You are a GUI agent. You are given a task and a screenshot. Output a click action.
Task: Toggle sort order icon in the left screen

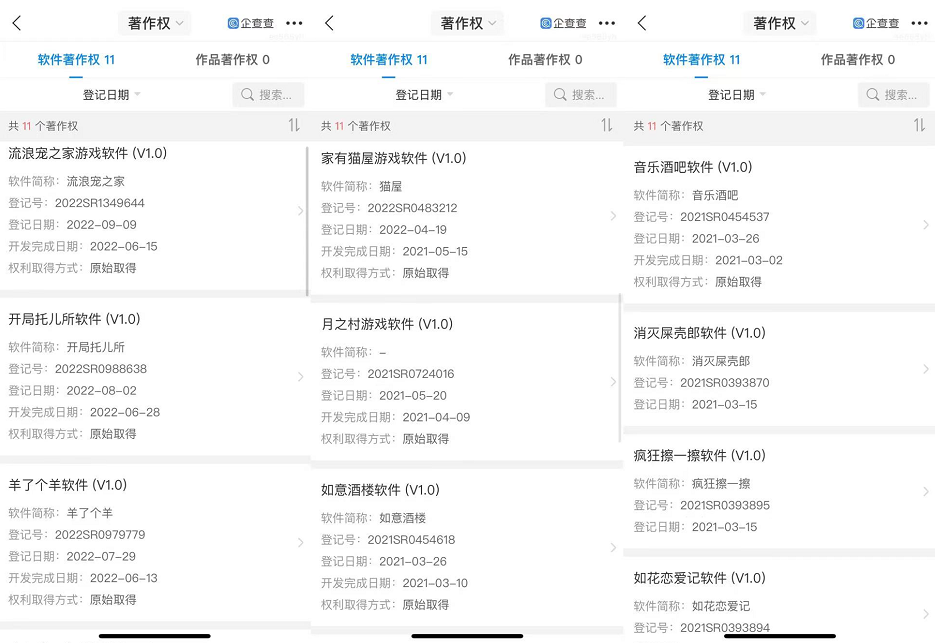point(294,125)
